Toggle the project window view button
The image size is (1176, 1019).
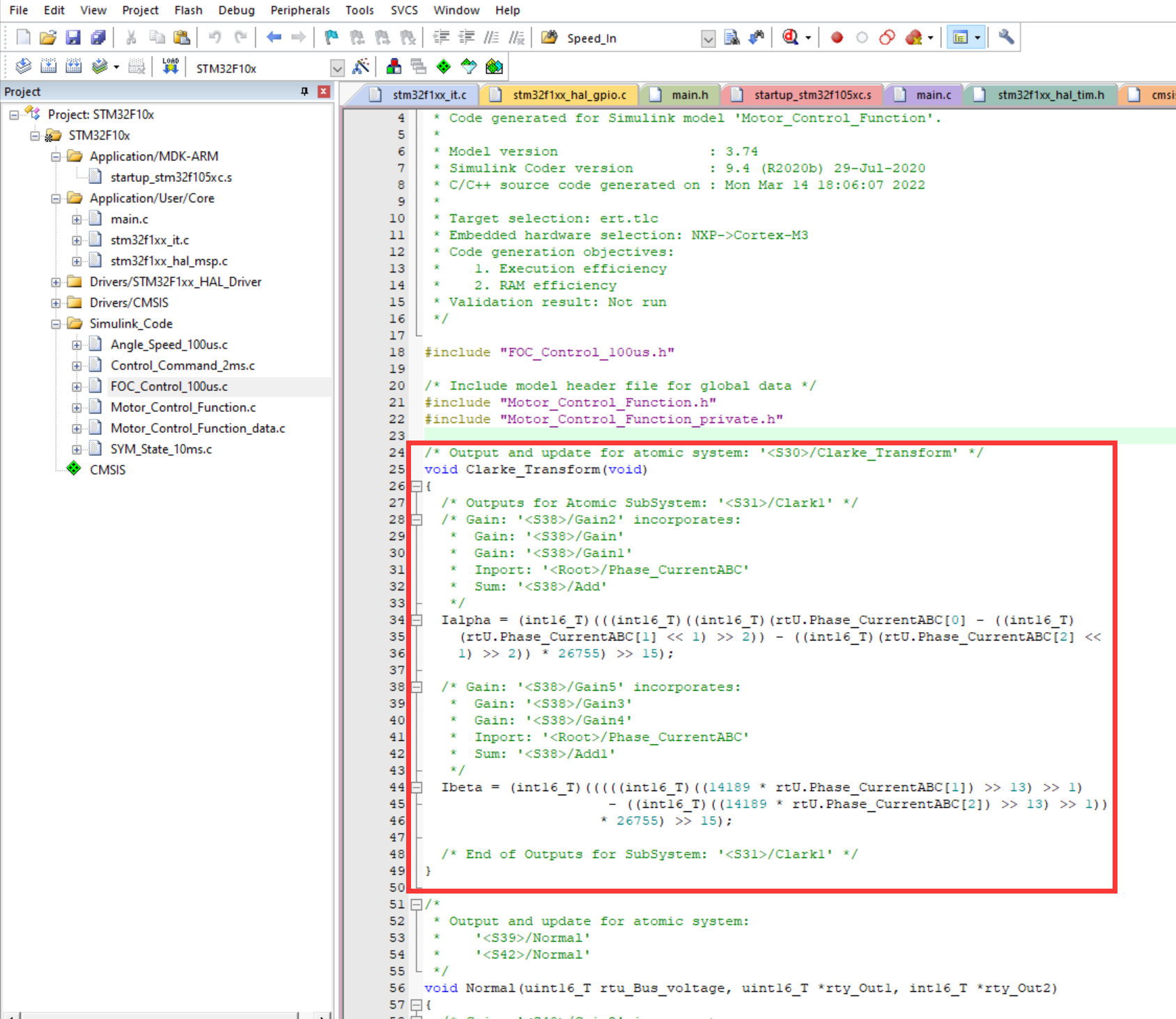pos(961,38)
